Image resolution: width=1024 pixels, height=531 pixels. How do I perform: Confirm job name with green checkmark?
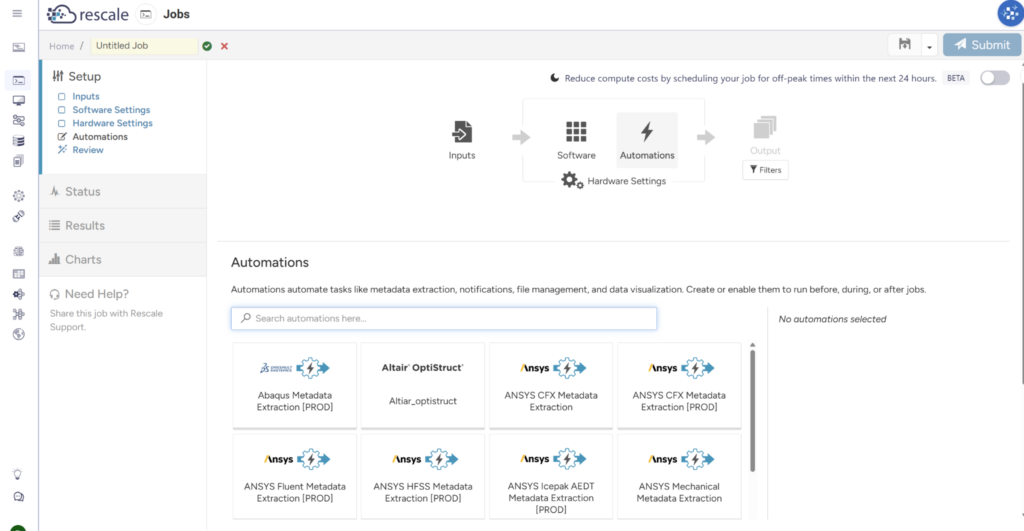pyautogui.click(x=207, y=46)
